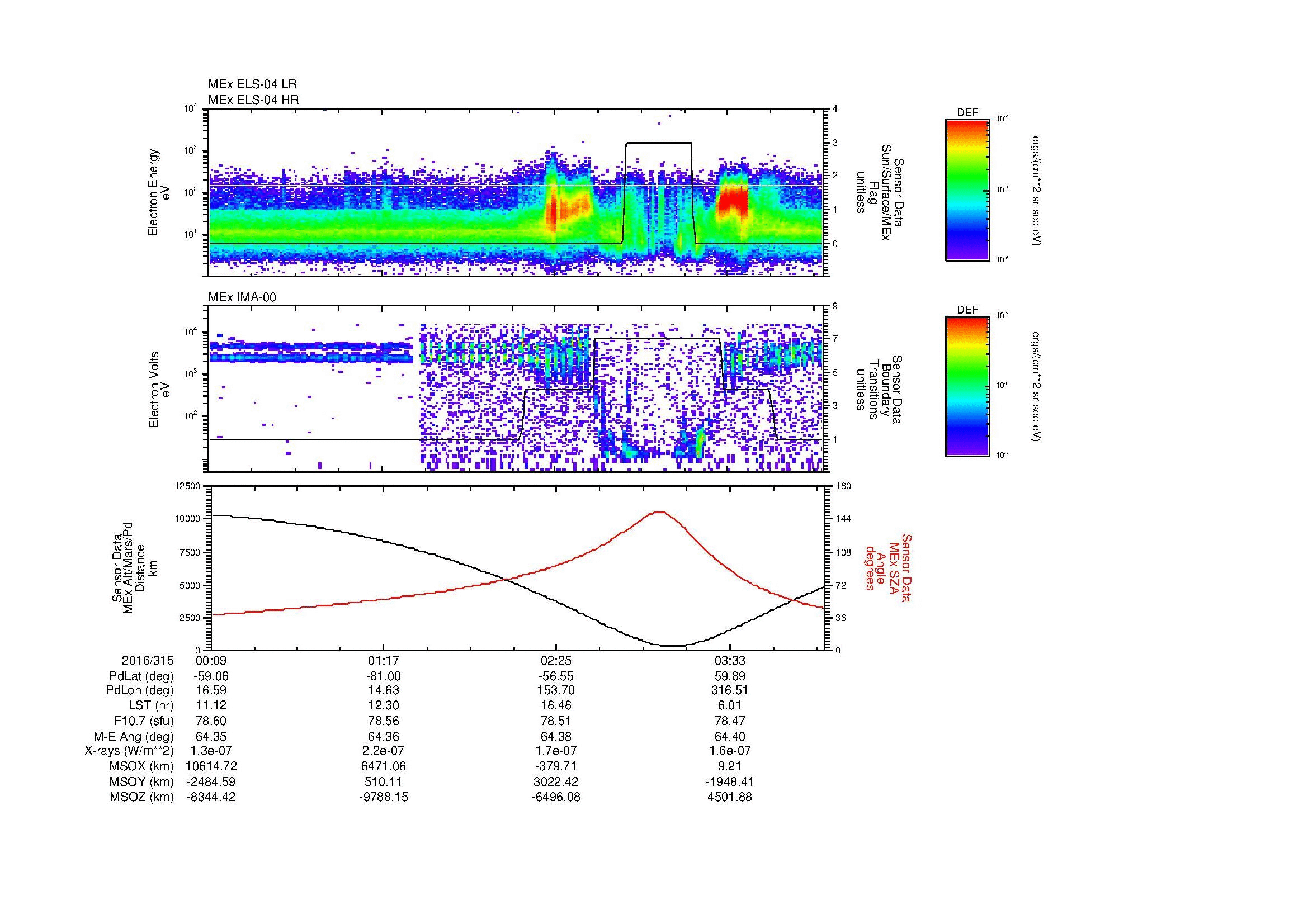Click the minimum of the black altitude curve
Viewport: 1308px width, 924px height.
pyautogui.click(x=673, y=646)
